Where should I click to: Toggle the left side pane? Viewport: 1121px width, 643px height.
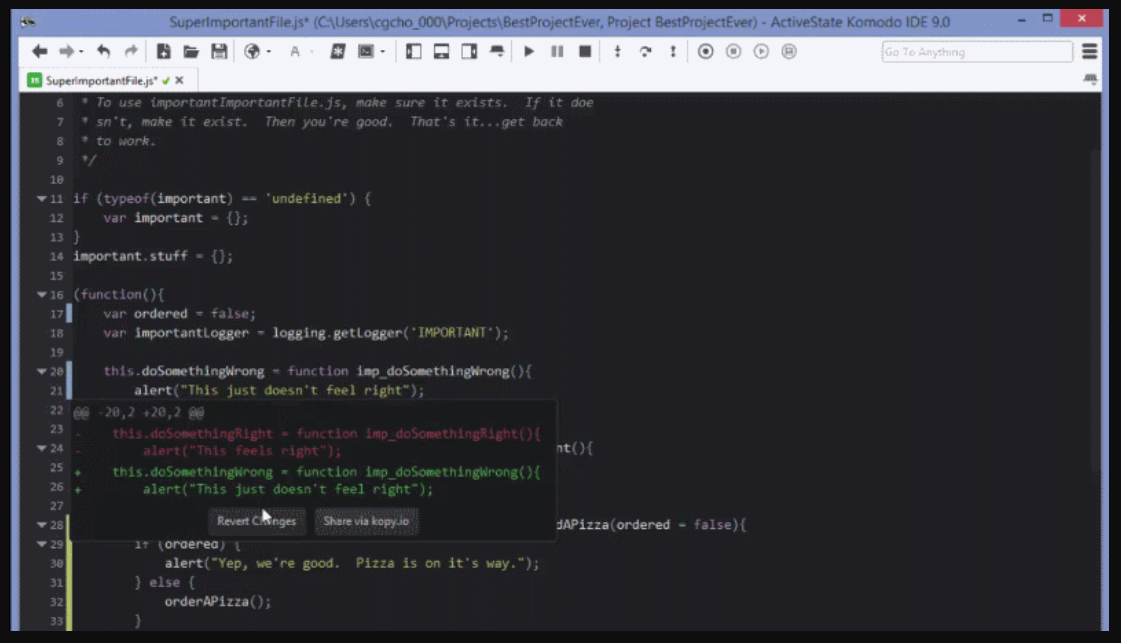(x=414, y=52)
